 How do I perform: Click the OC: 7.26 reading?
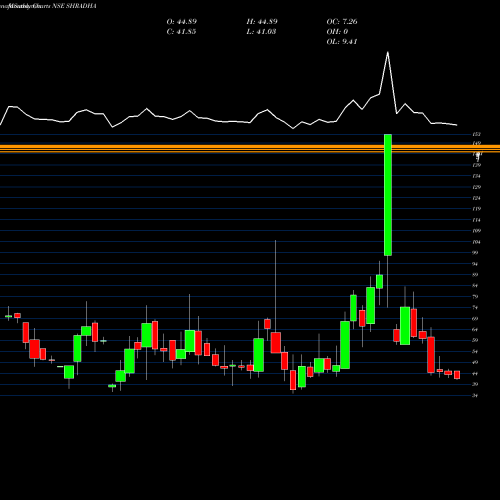342,22
